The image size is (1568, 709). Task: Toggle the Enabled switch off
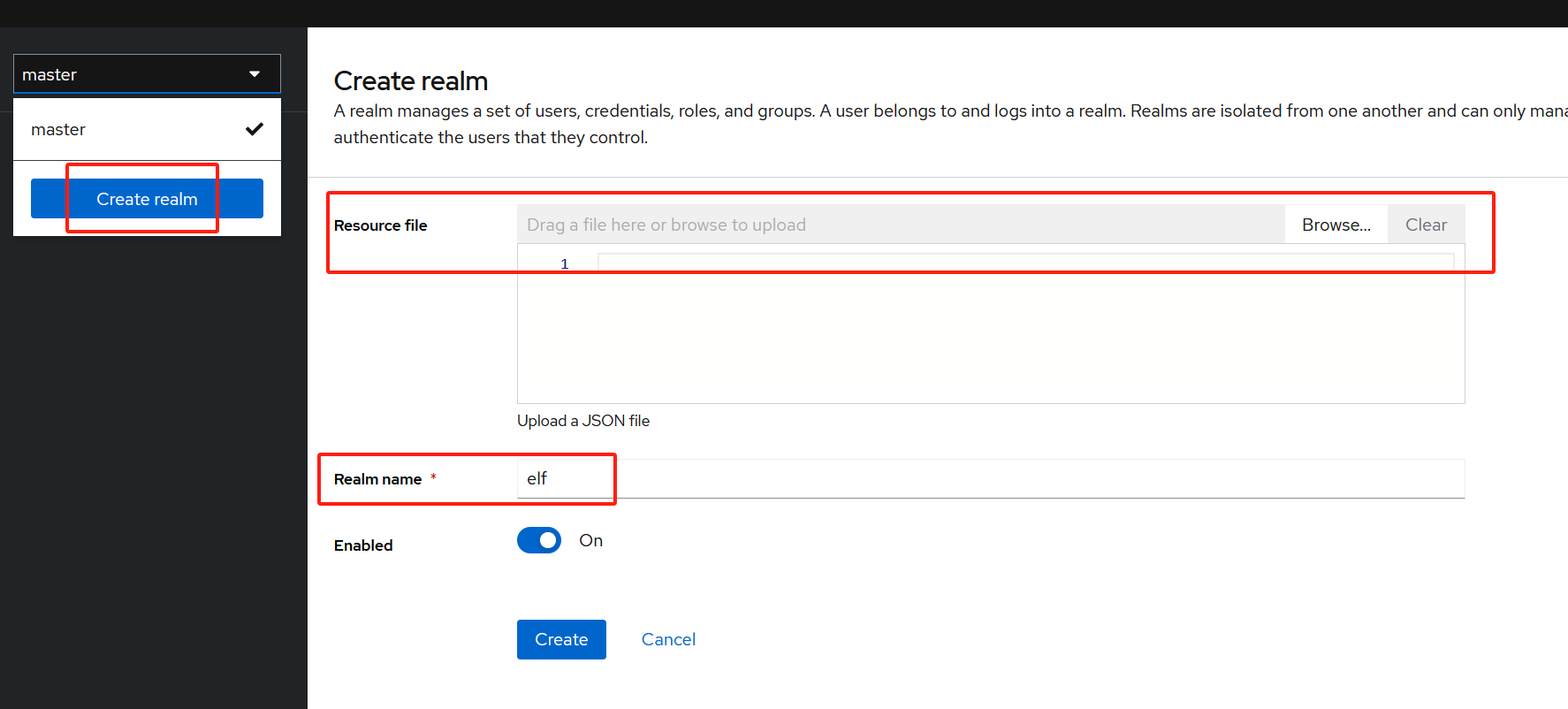tap(539, 540)
